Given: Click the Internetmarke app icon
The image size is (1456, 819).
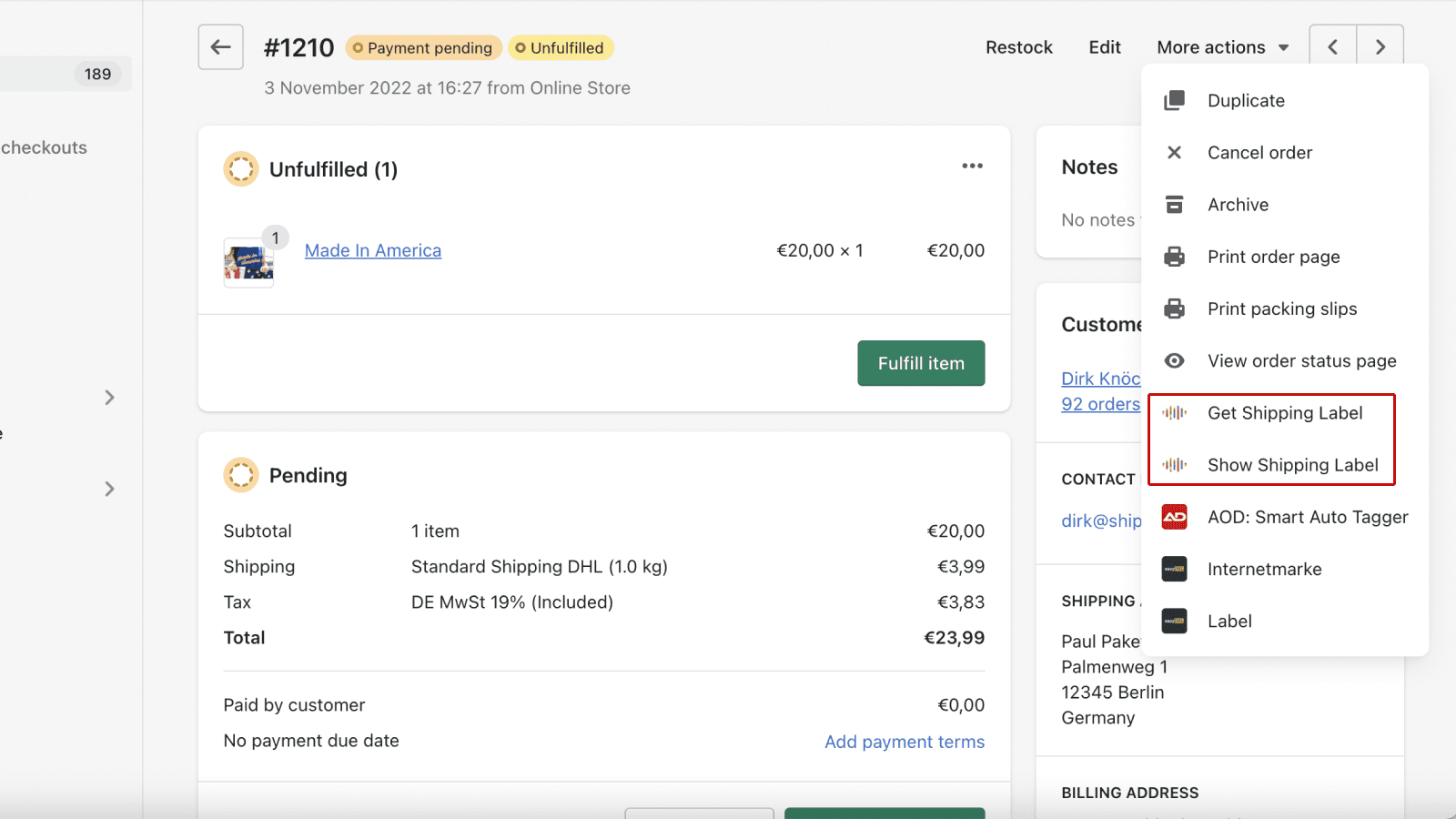Looking at the screenshot, I should (1175, 569).
